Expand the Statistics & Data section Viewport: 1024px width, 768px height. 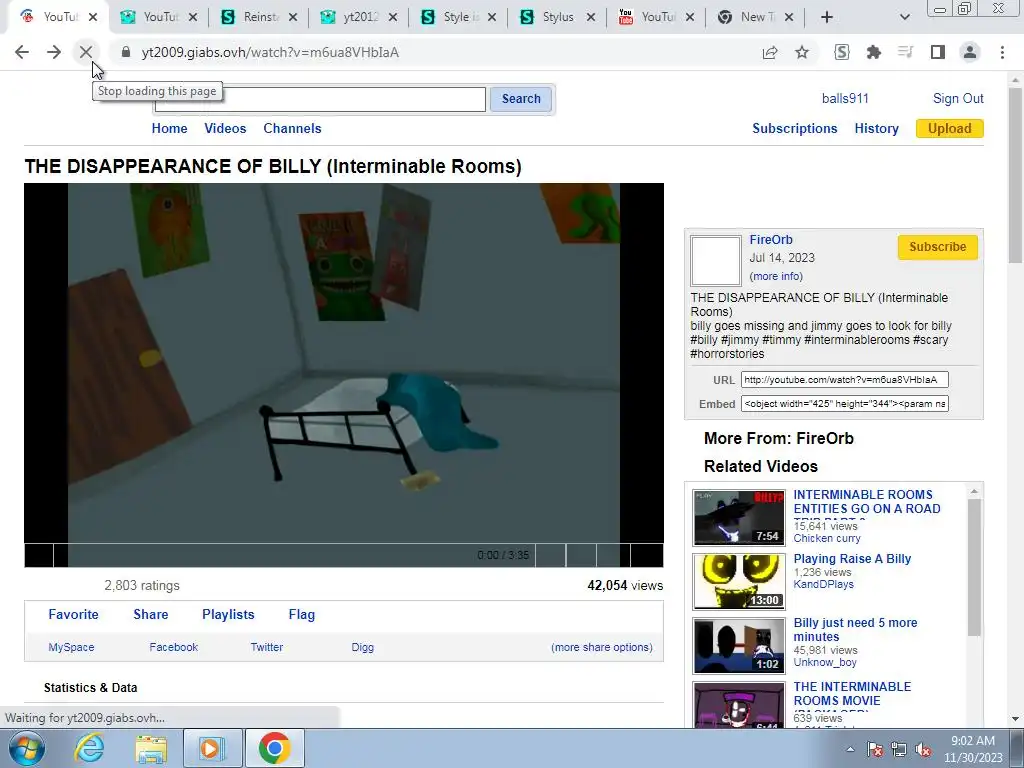(90, 688)
